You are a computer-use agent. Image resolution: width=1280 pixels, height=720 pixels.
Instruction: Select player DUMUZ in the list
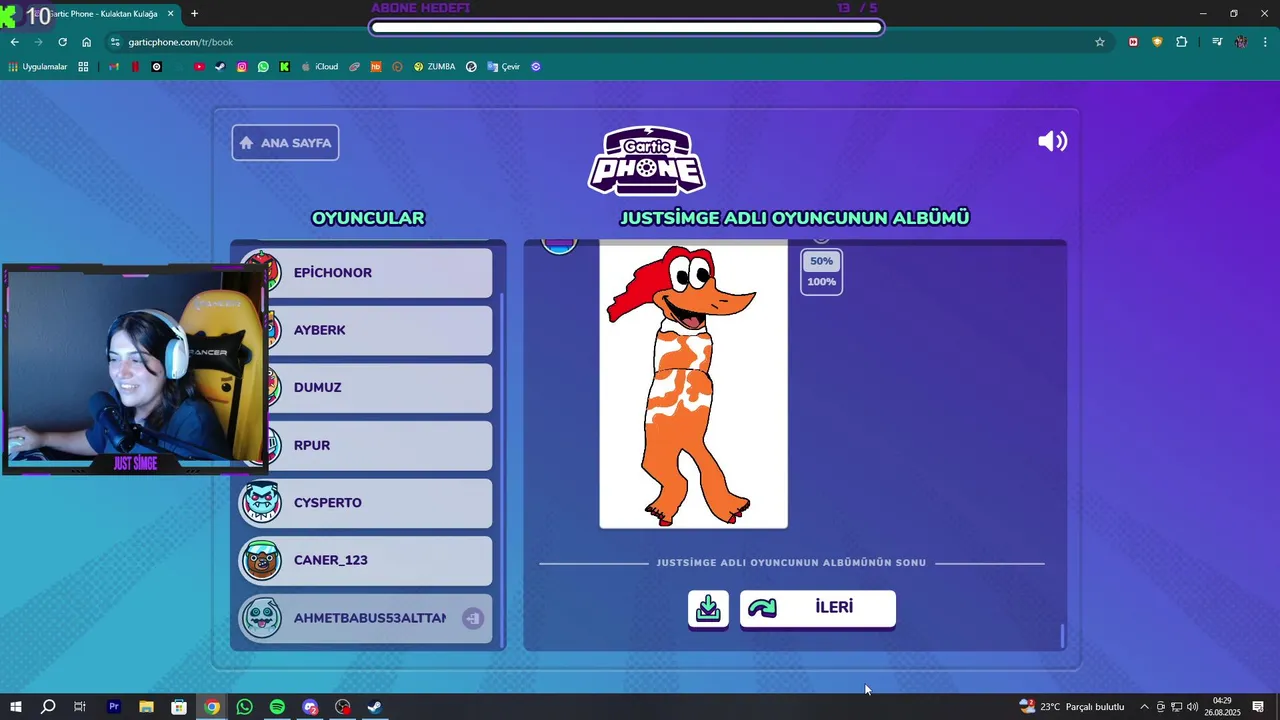(x=366, y=387)
